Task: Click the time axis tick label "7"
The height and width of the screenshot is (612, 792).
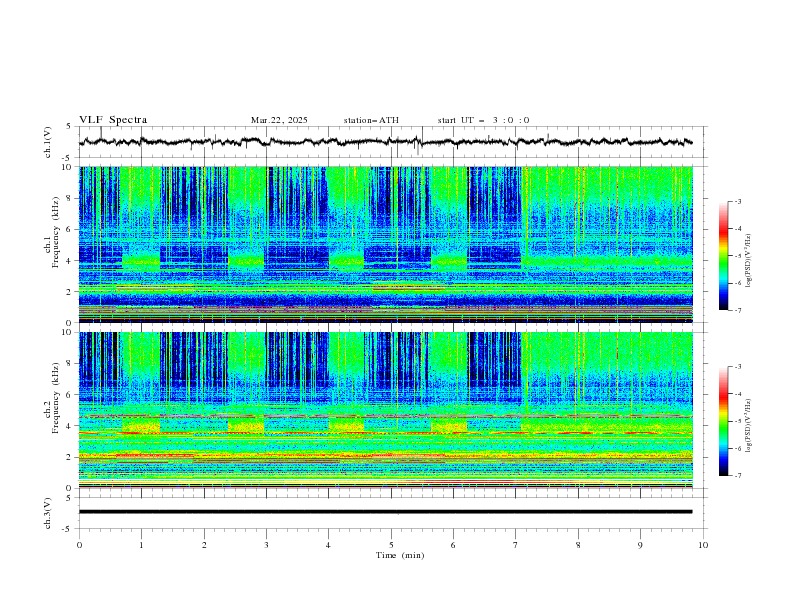Action: click(516, 545)
